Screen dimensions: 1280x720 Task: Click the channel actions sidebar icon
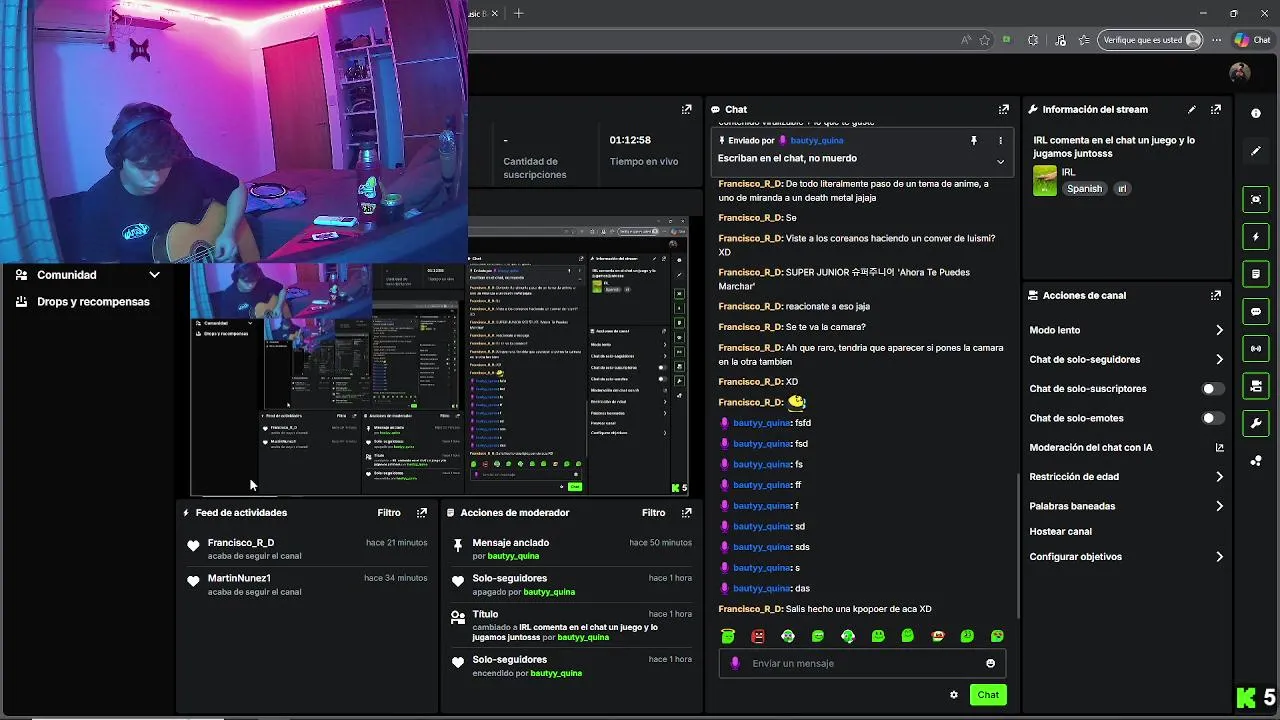1256,386
